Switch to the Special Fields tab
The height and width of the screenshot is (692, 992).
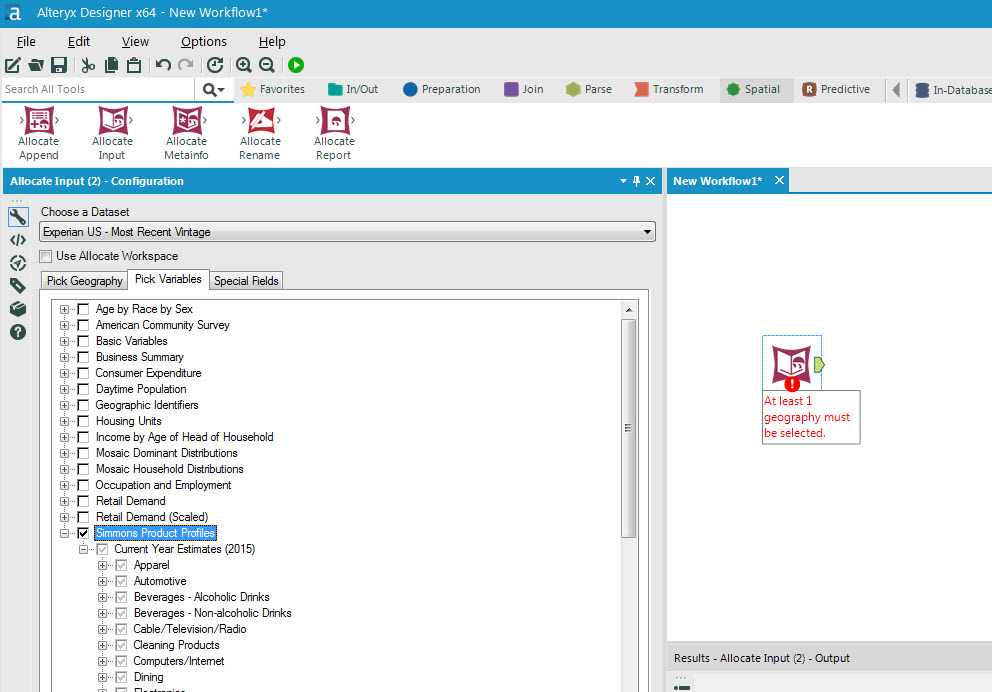point(246,281)
